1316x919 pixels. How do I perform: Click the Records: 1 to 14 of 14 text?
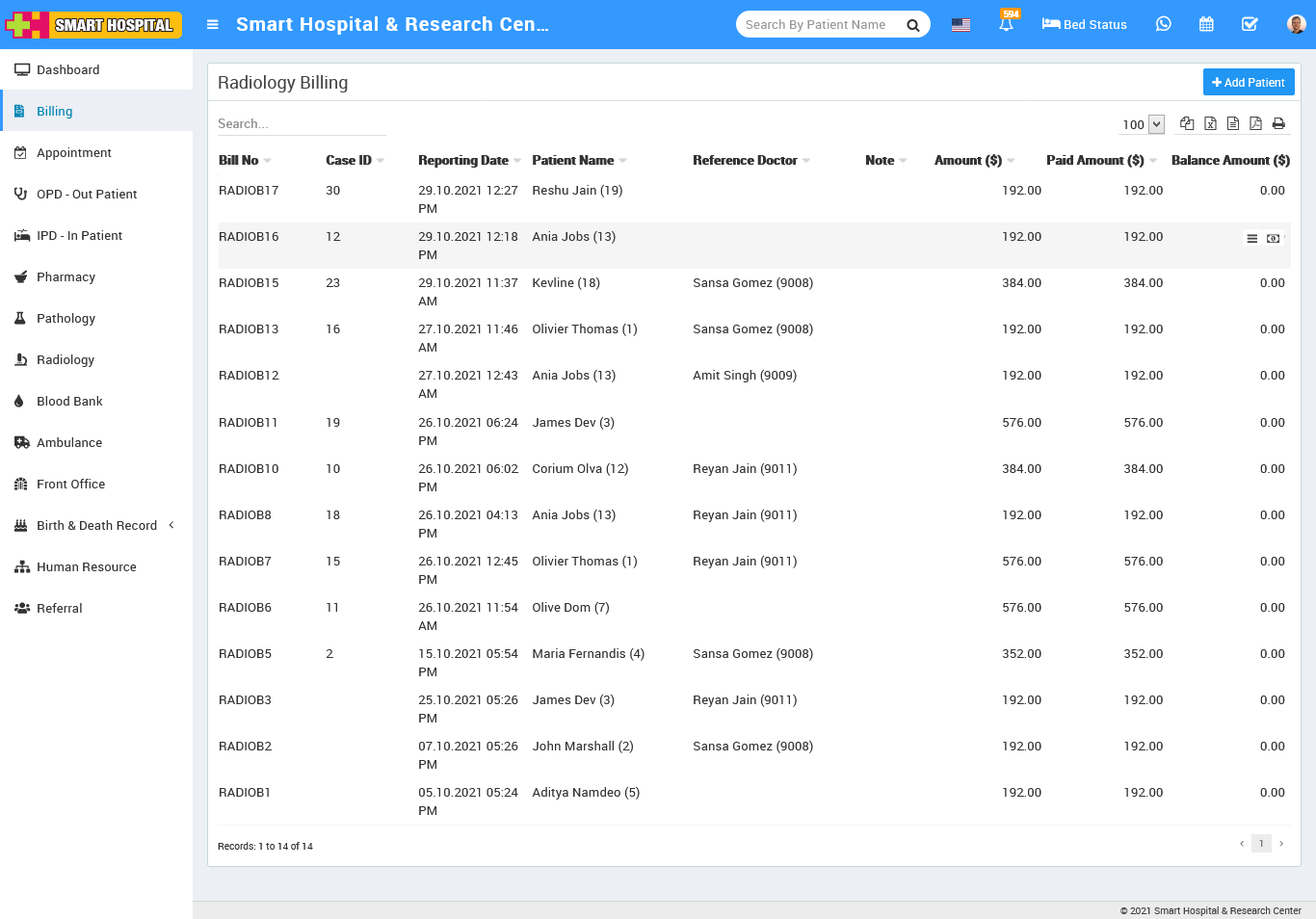(265, 847)
